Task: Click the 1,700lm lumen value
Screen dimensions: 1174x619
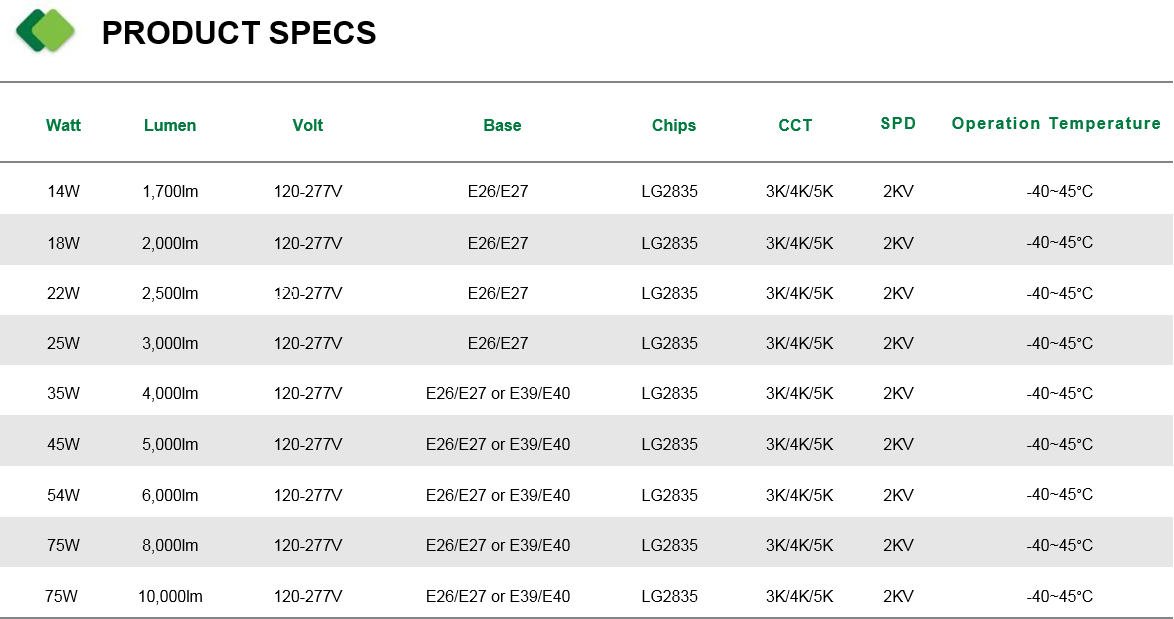Action: (170, 191)
